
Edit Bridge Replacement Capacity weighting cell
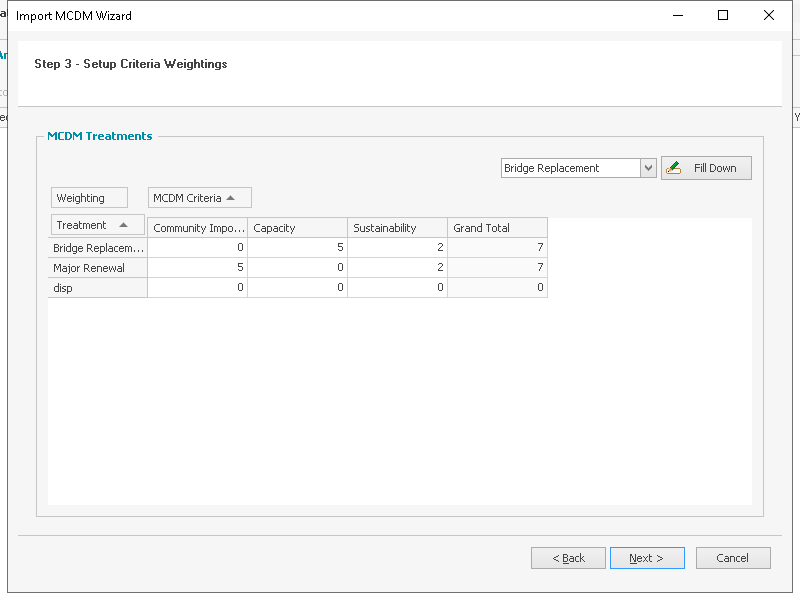tap(297, 248)
